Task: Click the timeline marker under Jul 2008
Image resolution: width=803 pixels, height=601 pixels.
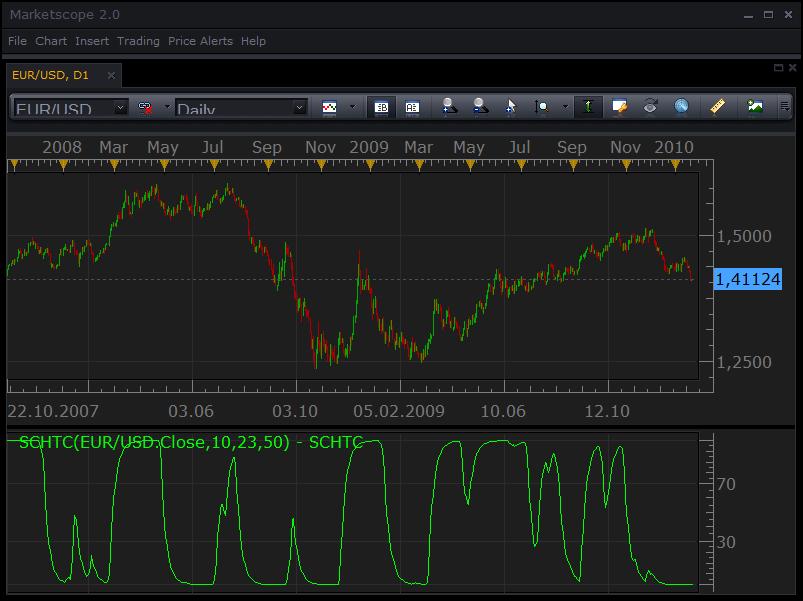Action: point(214,165)
